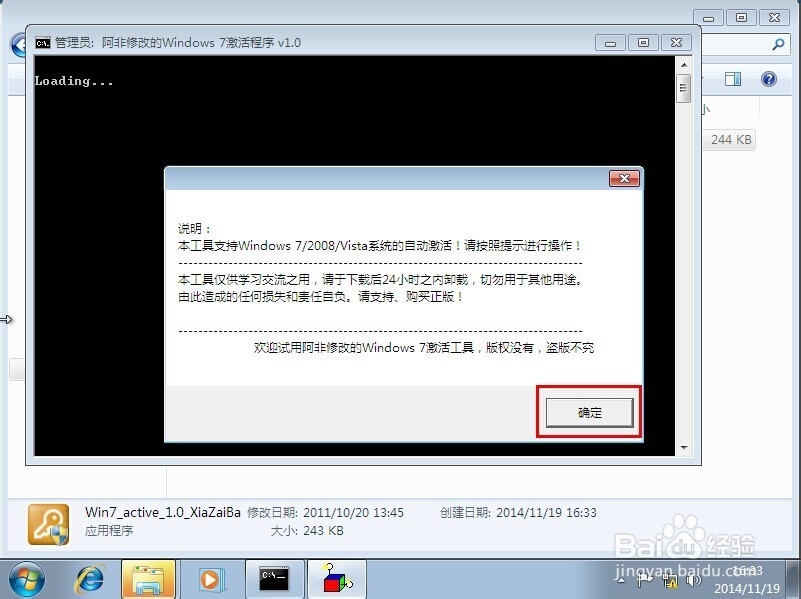Maximize the activation console window
801x599 pixels.
point(643,43)
